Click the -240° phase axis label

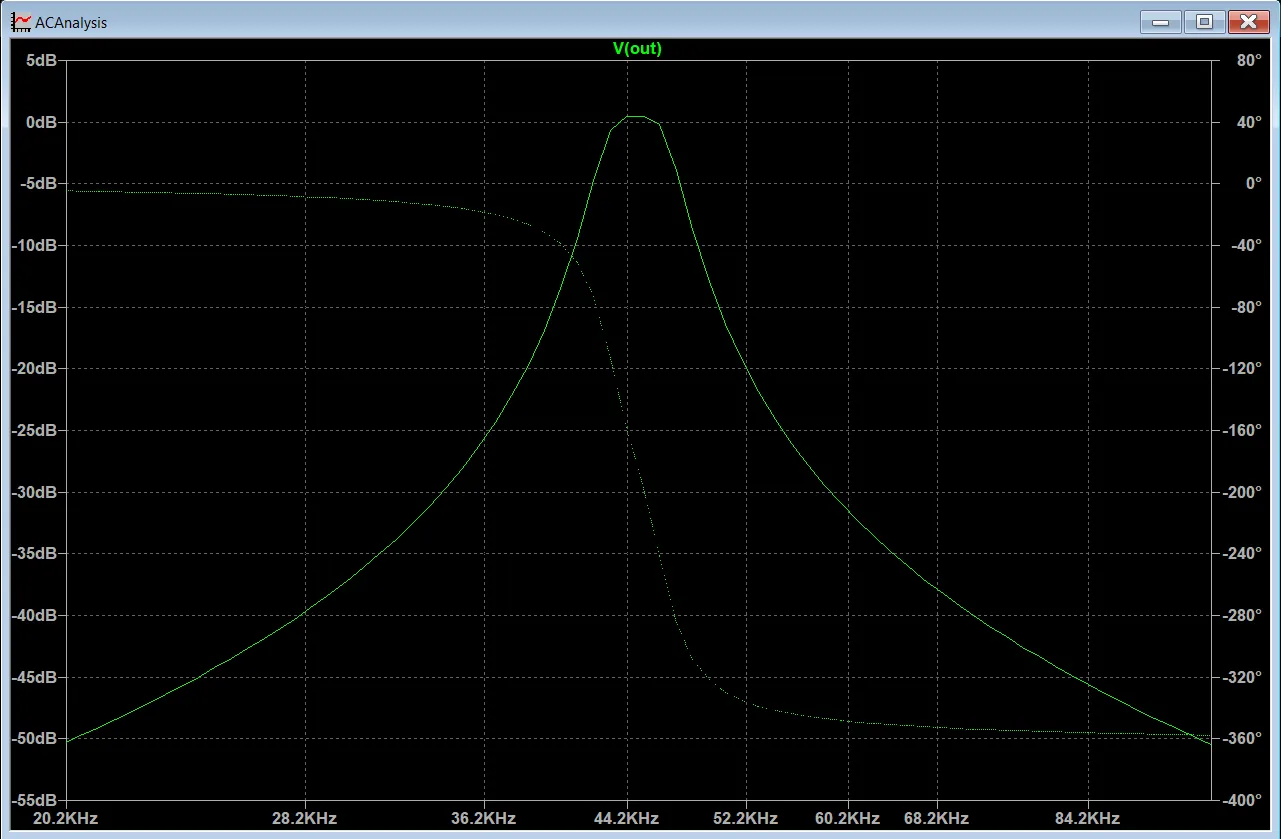point(1243,554)
